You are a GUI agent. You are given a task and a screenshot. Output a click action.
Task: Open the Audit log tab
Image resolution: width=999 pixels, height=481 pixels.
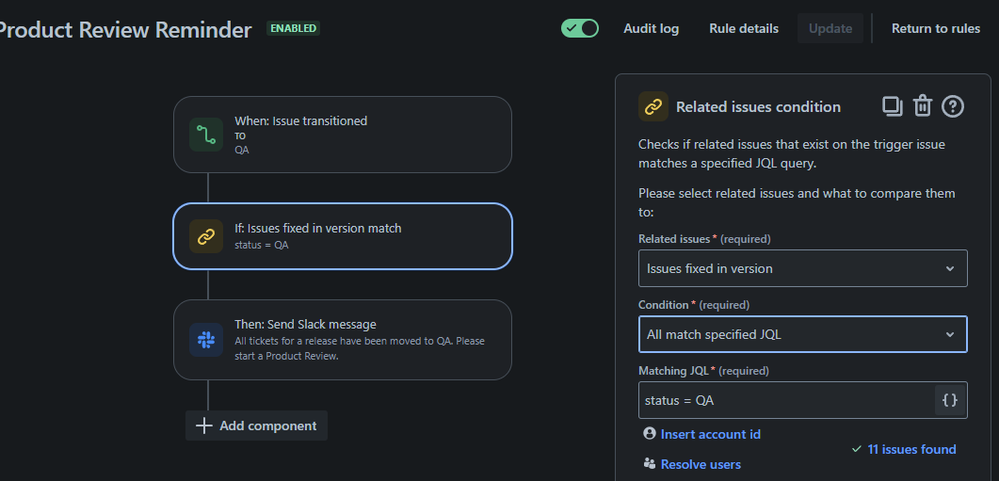pos(651,28)
